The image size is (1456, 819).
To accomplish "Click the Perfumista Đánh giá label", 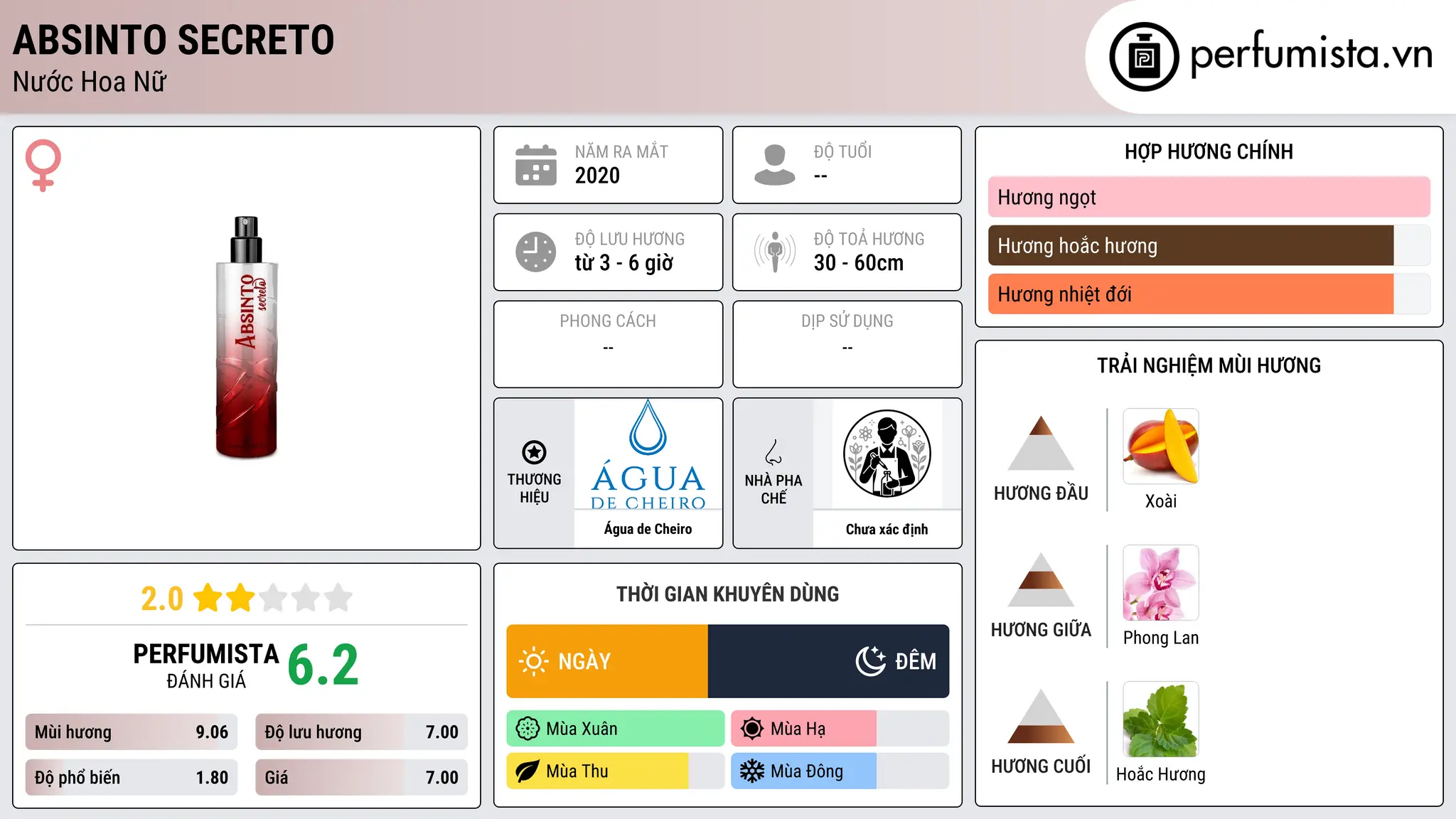I will click(206, 665).
